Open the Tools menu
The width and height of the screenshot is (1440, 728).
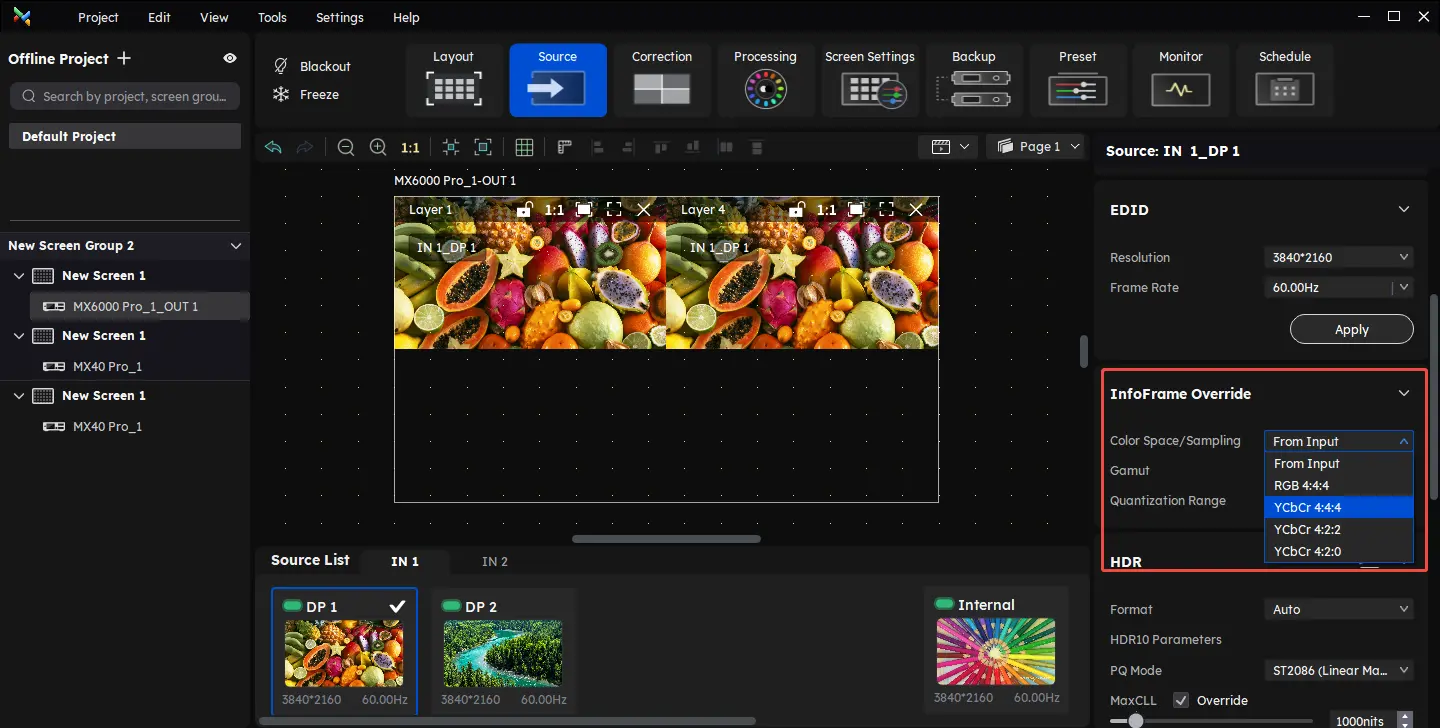(272, 17)
